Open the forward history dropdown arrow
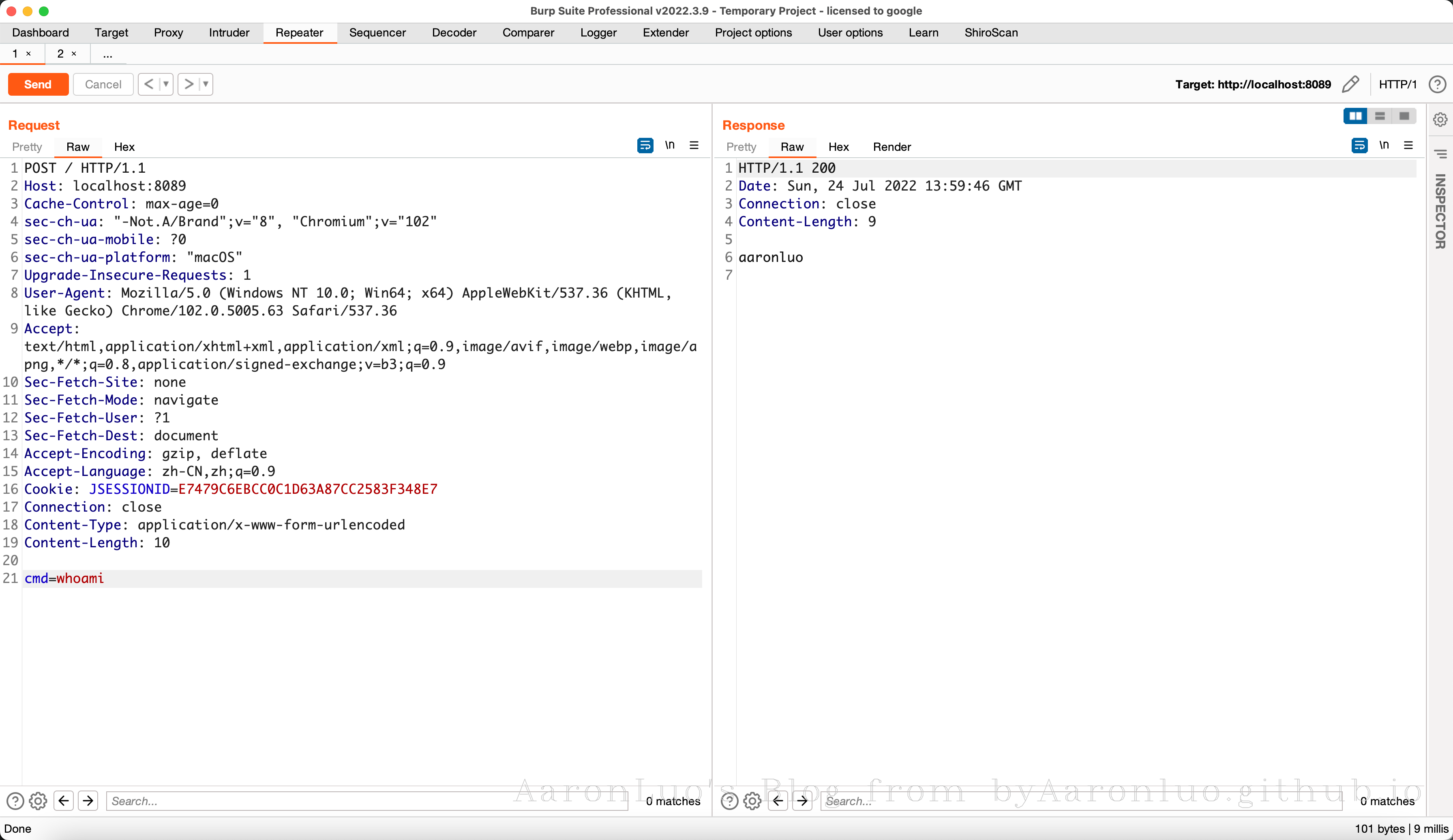 (x=206, y=84)
